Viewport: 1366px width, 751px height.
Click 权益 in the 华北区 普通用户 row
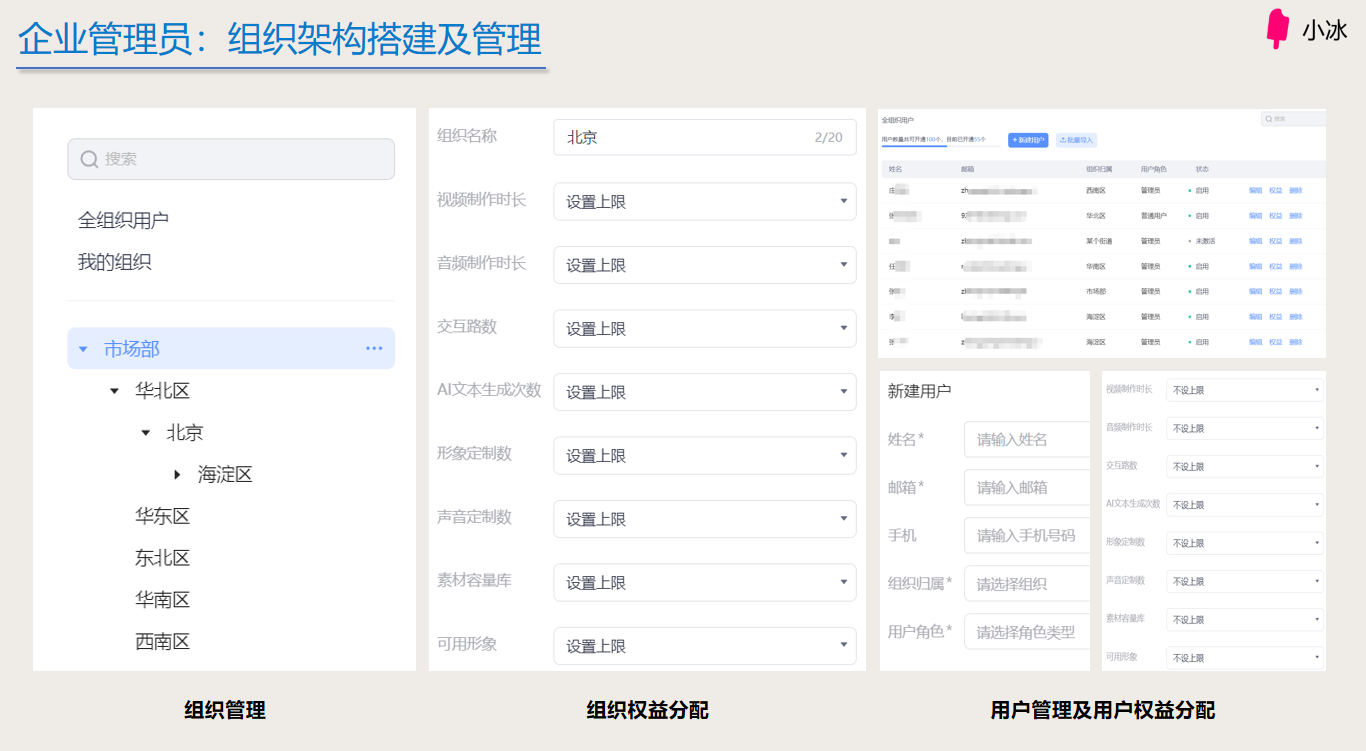click(1275, 215)
